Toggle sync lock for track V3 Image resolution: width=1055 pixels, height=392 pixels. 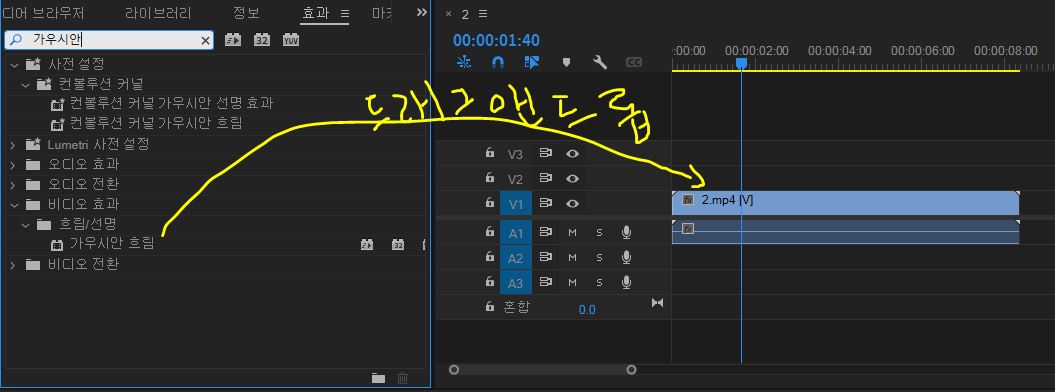click(x=545, y=153)
